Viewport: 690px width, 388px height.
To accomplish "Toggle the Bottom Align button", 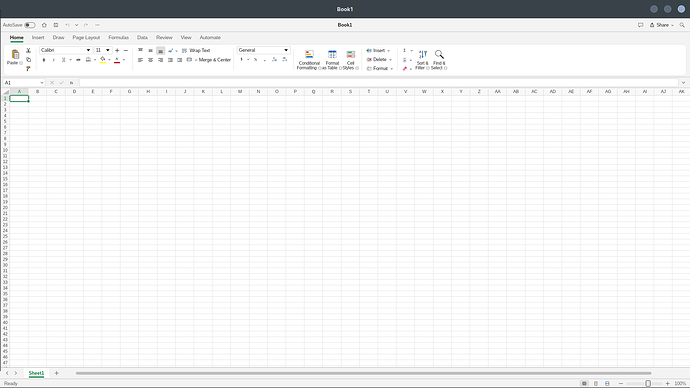I will coord(161,51).
